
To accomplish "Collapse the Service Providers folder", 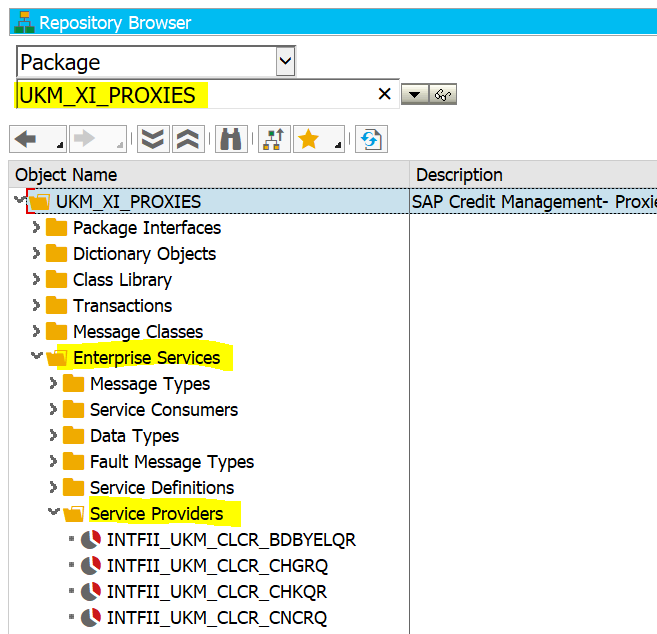I will 54,512.
